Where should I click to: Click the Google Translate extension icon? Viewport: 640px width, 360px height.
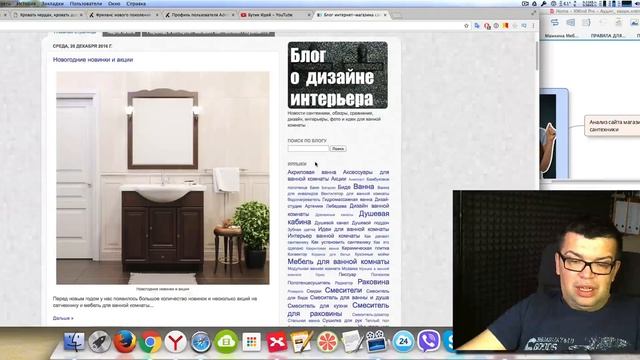[x=477, y=26]
